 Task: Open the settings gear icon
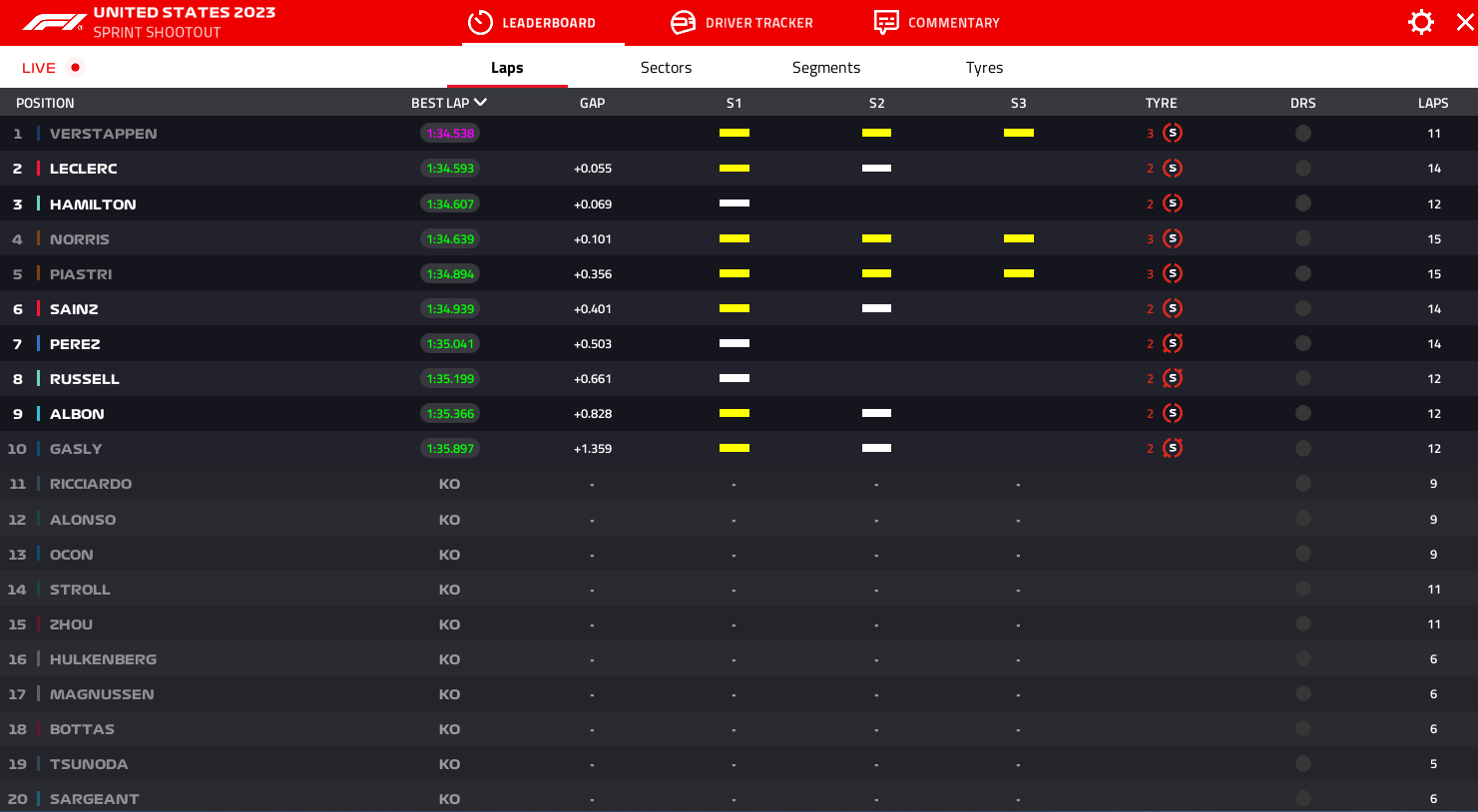coord(1421,22)
